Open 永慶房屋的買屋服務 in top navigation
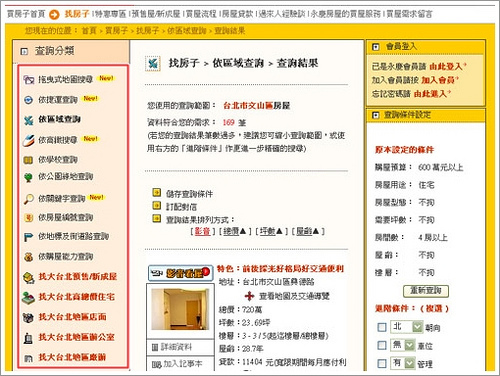The image size is (500, 376). pos(346,14)
